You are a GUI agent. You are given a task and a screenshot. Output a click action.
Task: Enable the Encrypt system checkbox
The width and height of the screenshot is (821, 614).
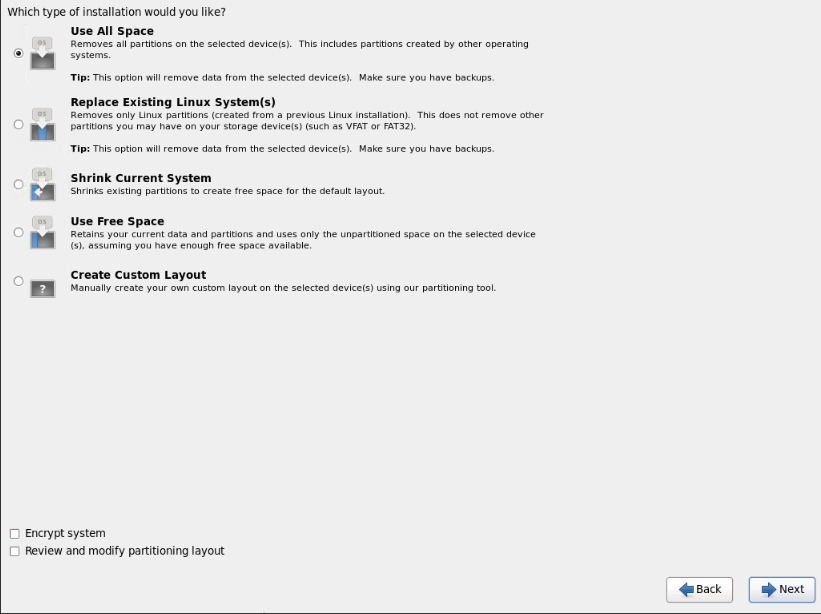click(15, 533)
